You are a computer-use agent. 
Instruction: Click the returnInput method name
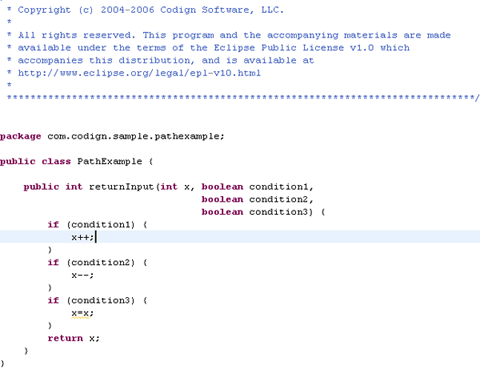coord(121,187)
